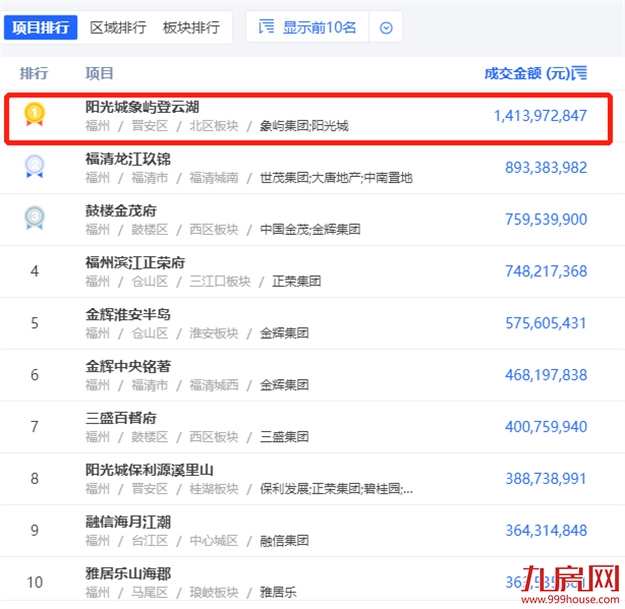Switch to 区域排行 tab
Viewport: 625px width, 609px height.
click(118, 28)
